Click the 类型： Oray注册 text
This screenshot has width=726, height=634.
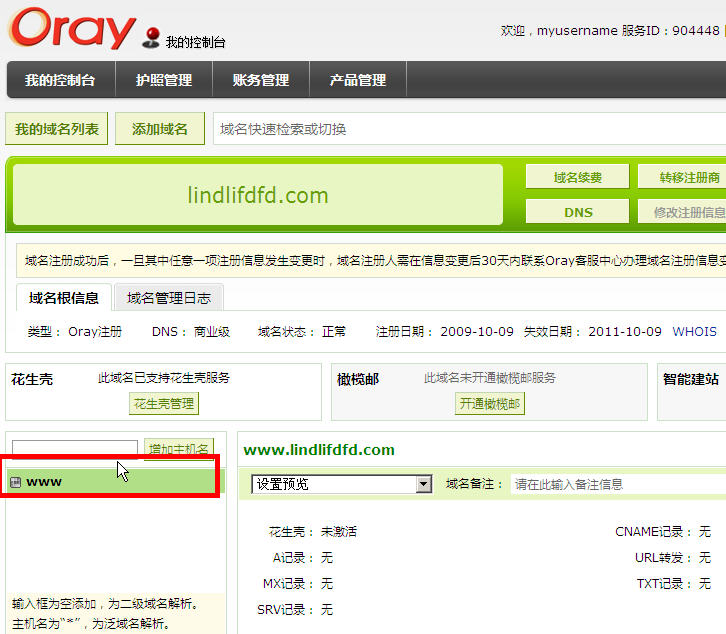pyautogui.click(x=75, y=332)
